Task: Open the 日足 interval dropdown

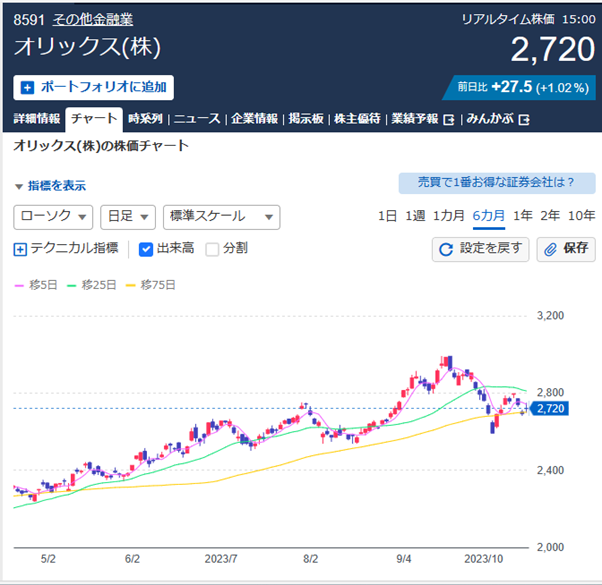Action: tap(128, 217)
